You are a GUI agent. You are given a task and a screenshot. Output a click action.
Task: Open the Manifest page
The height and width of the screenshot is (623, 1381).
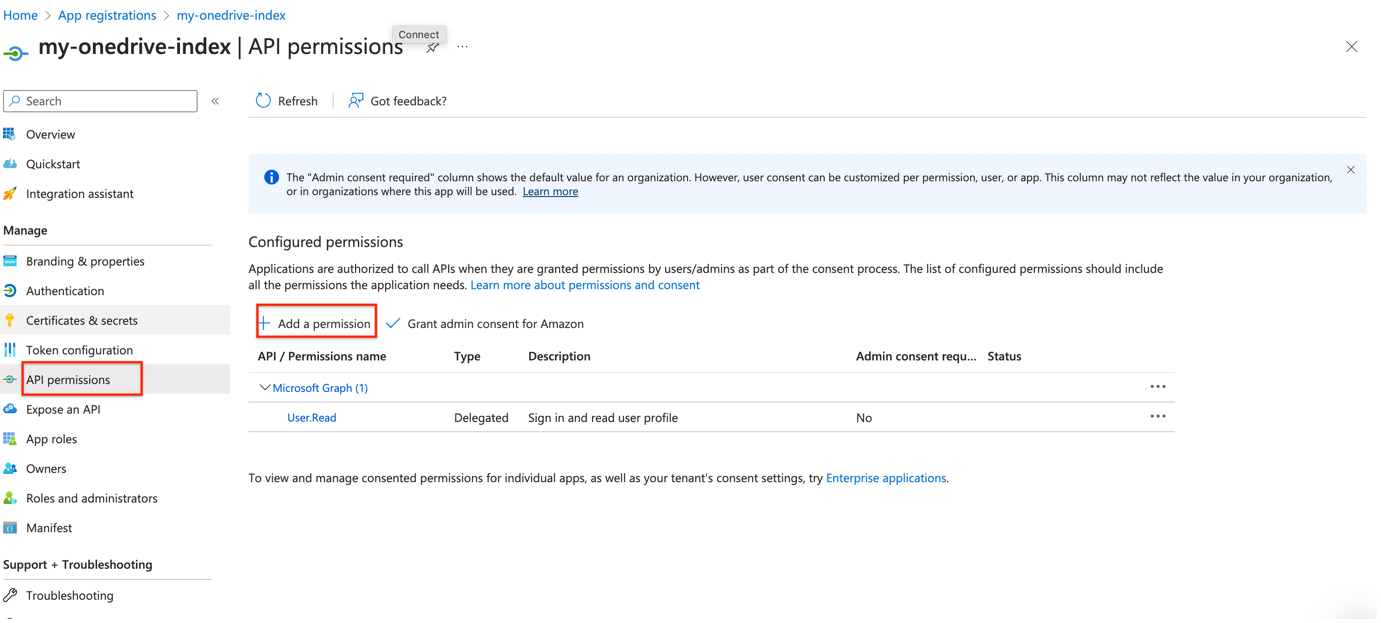(x=49, y=528)
